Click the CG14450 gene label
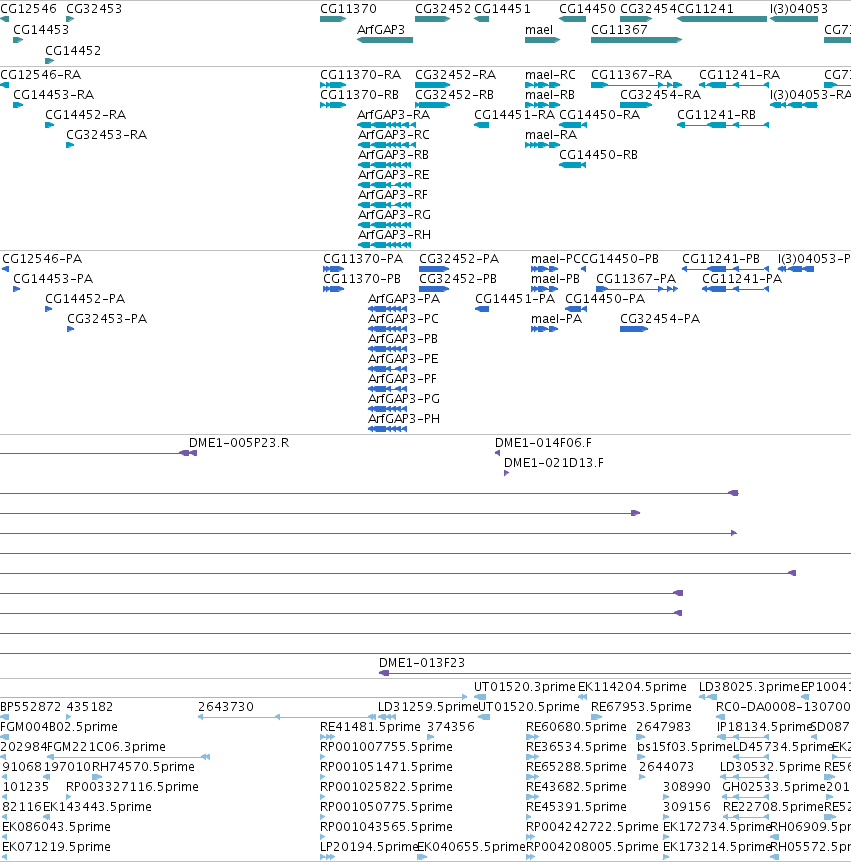This screenshot has height=862, width=851. 587,9
